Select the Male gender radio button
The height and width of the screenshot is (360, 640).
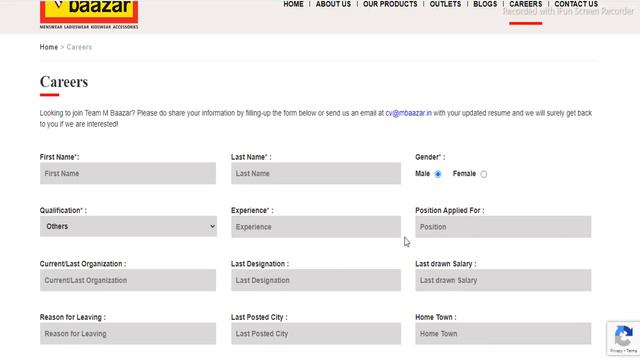click(x=438, y=174)
